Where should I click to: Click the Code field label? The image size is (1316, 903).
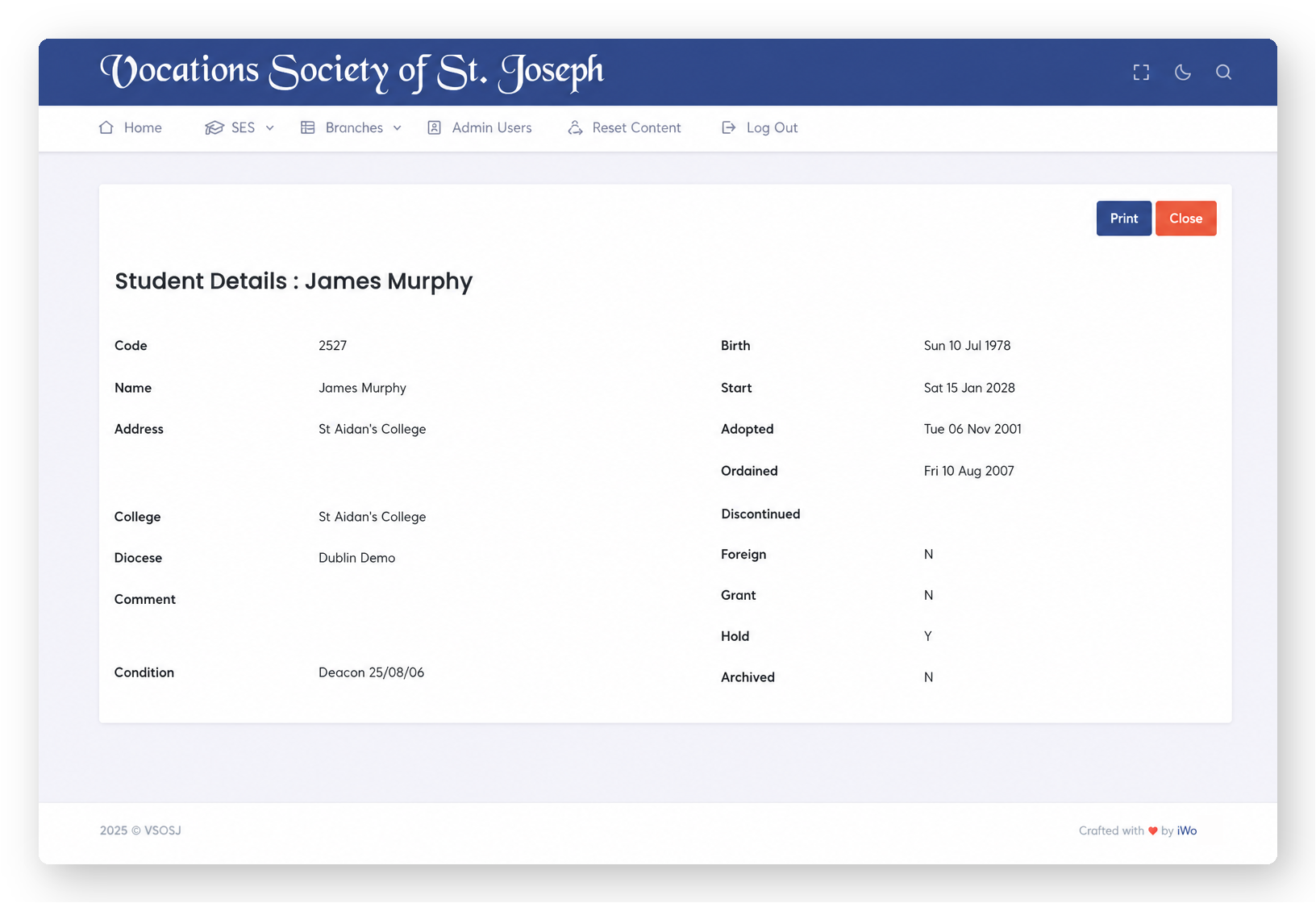(131, 346)
